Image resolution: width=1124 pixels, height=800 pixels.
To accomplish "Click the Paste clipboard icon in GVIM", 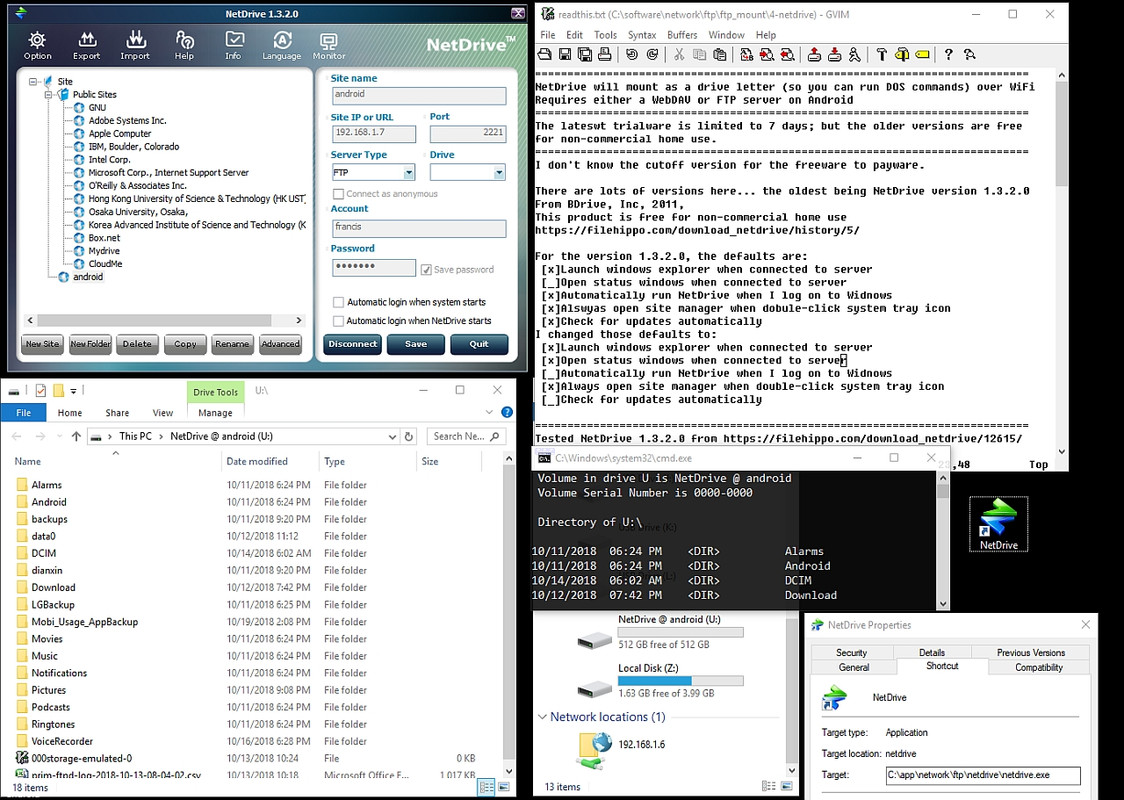I will [720, 54].
